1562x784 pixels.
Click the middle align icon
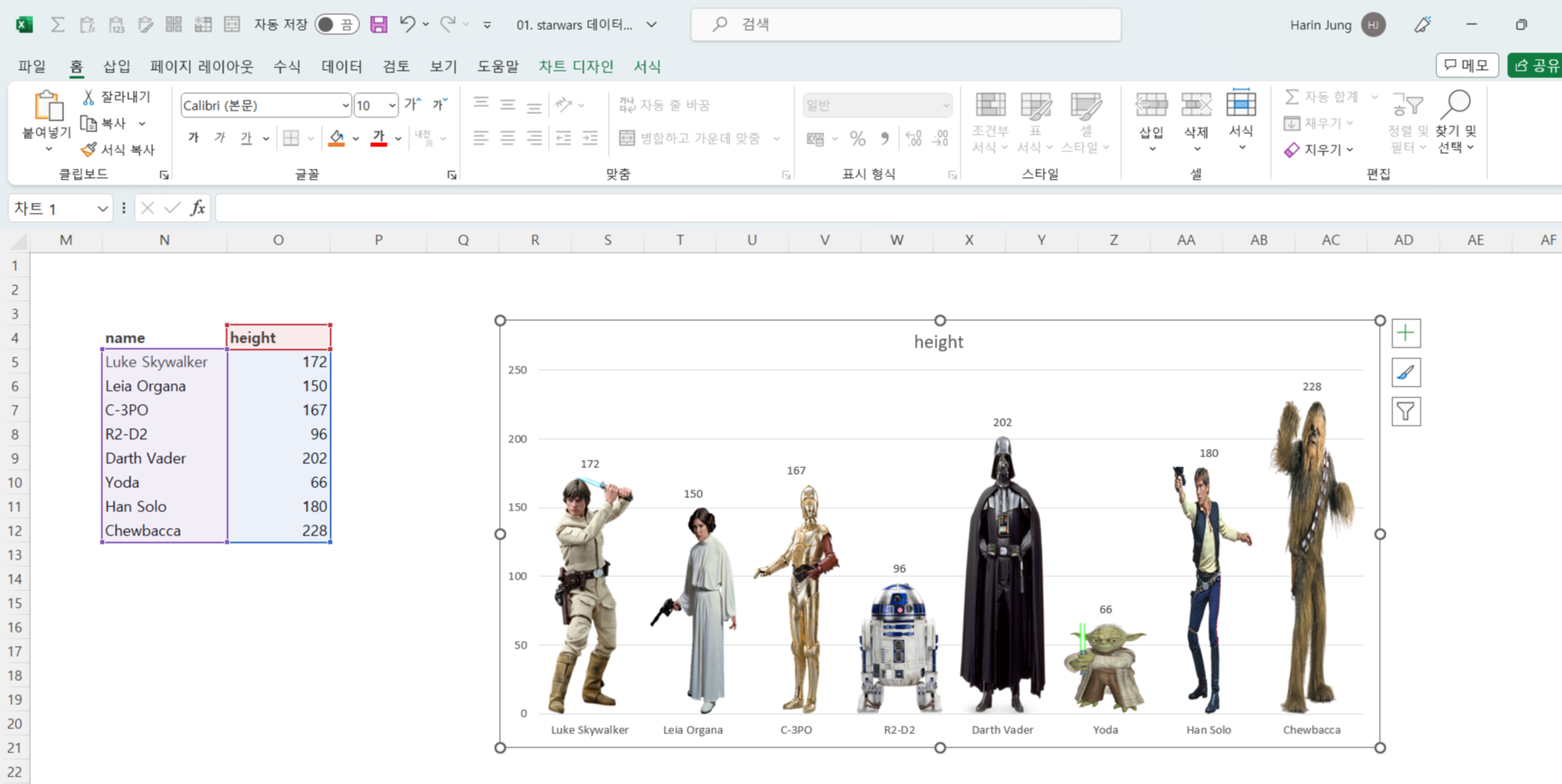(x=507, y=105)
